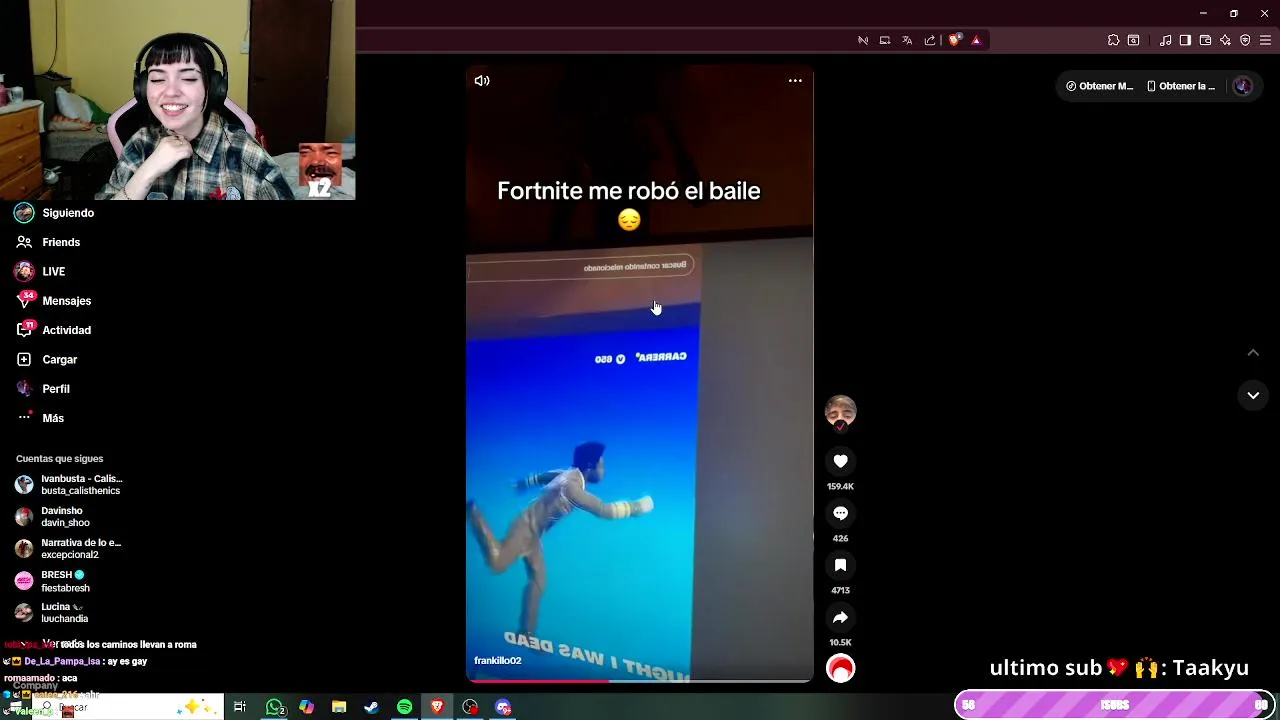The image size is (1280, 720).
Task: Click the translate page icon
Action: (x=907, y=40)
